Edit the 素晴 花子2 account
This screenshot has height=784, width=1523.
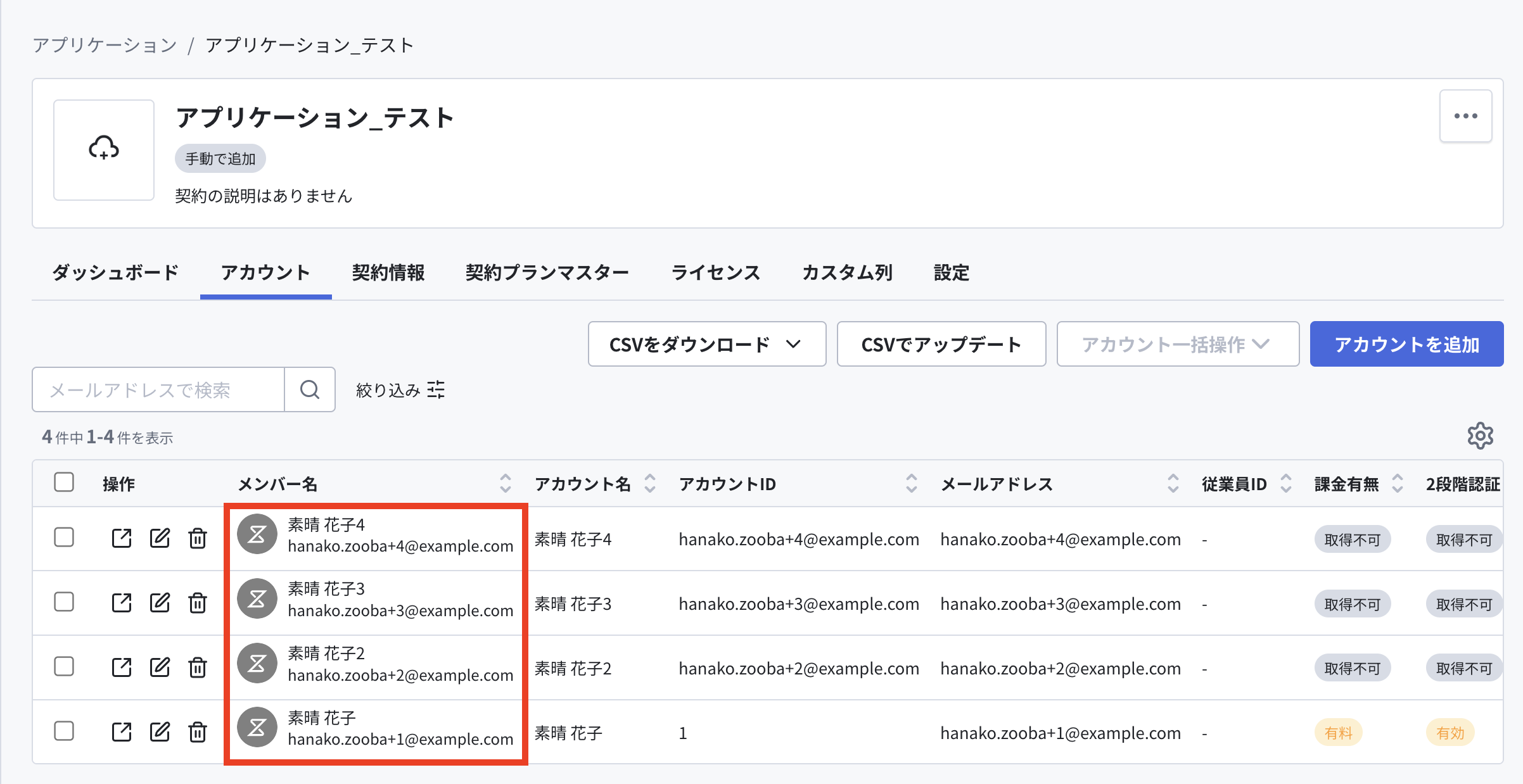160,667
